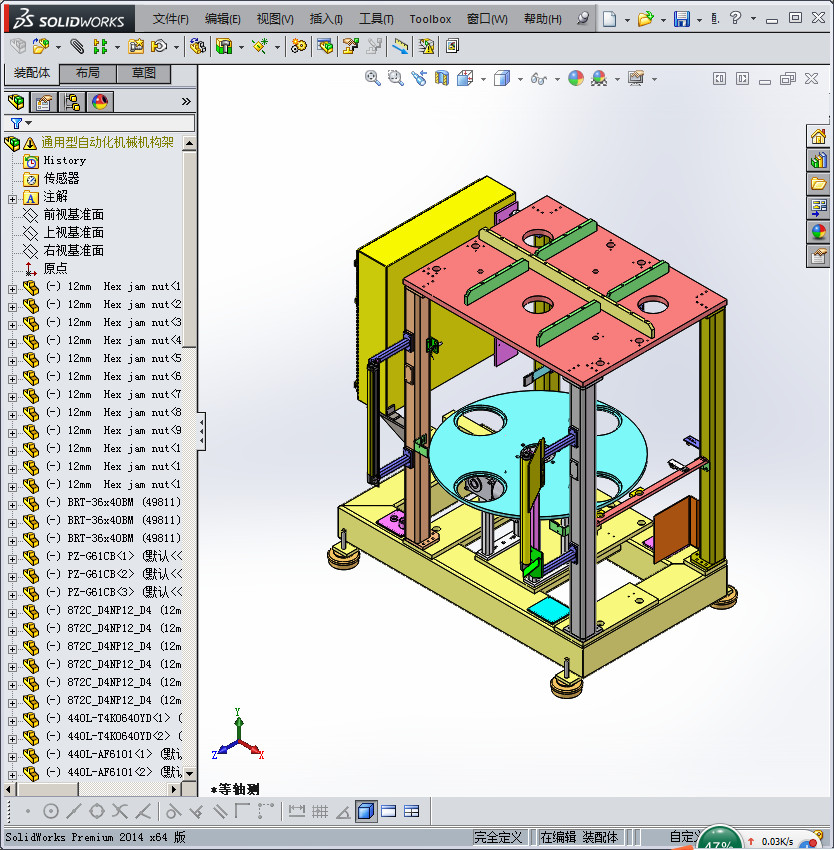Toggle the shaded view button in bottom toolbar
The image size is (834, 850).
click(x=366, y=811)
